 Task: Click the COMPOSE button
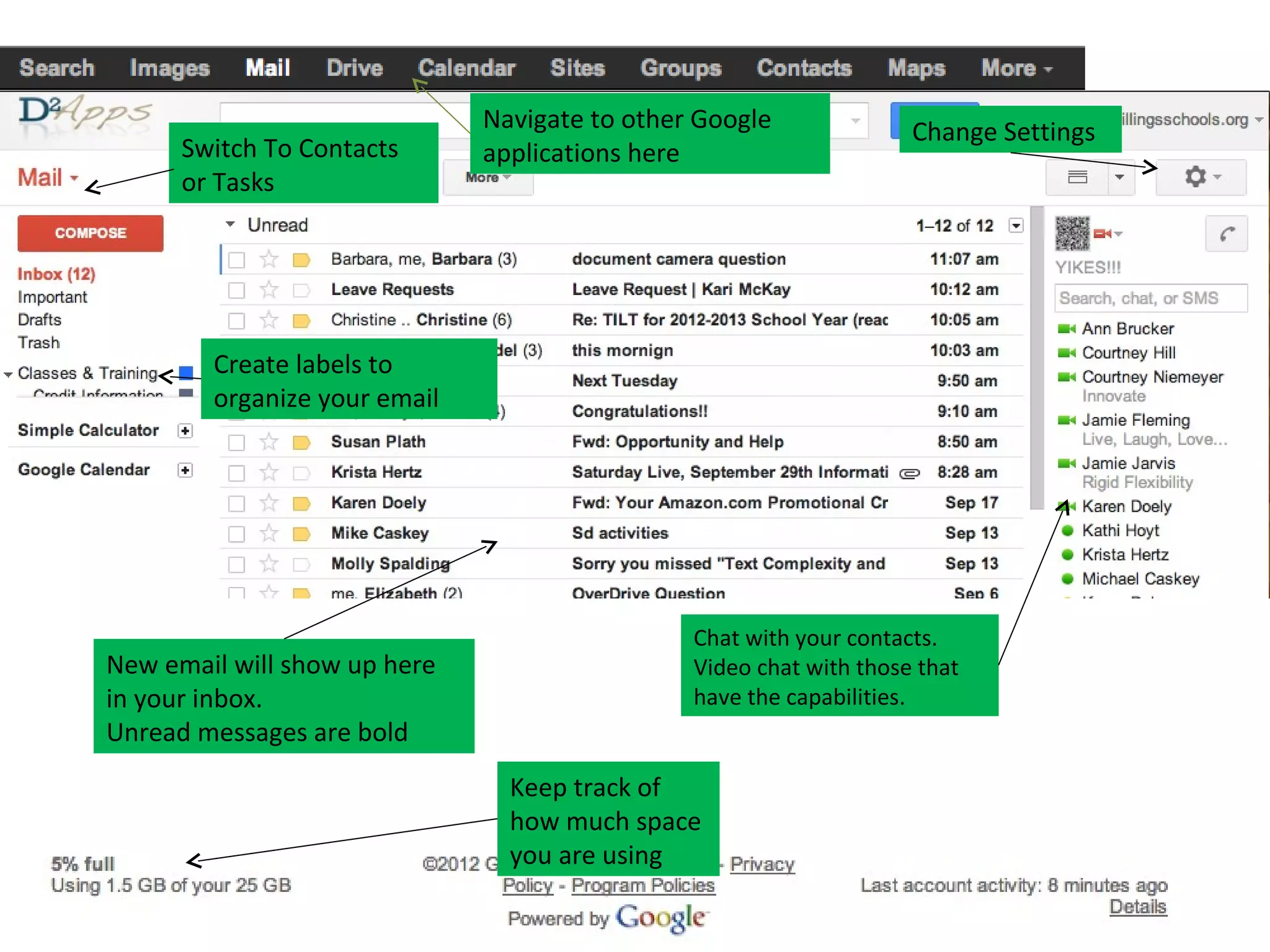[91, 233]
